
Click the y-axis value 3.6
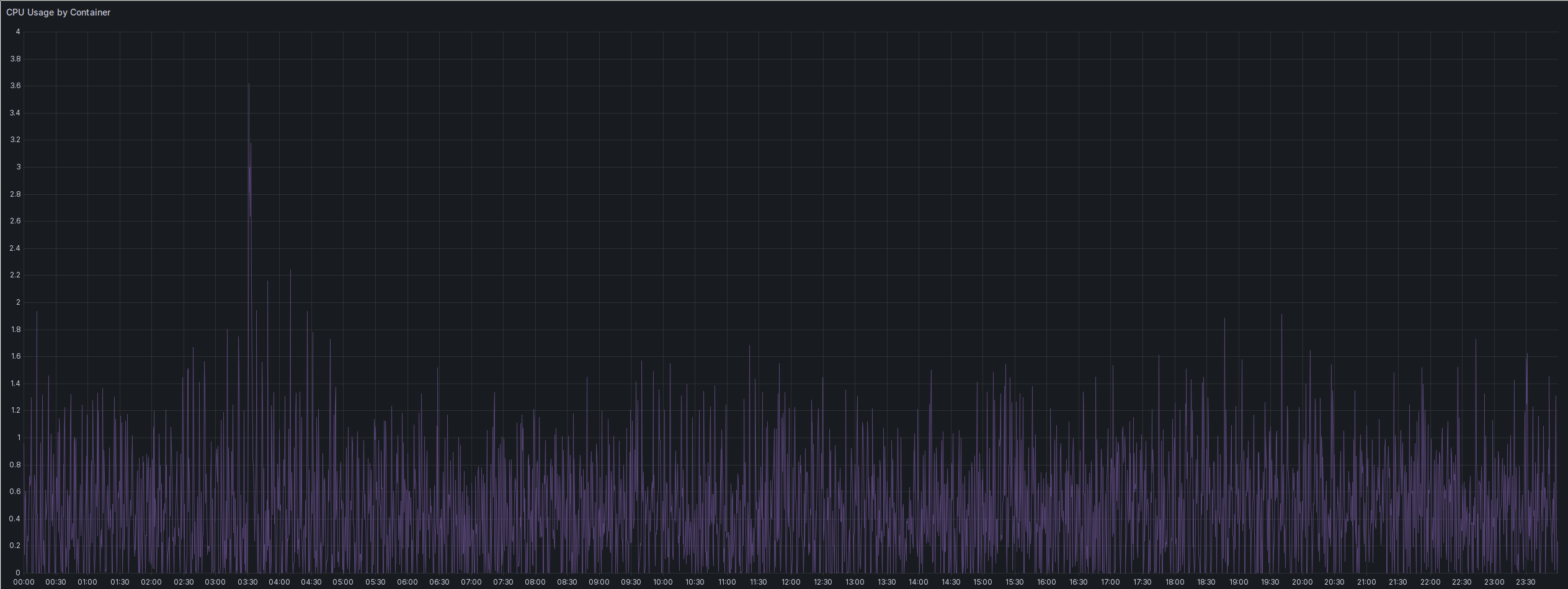(x=17, y=85)
